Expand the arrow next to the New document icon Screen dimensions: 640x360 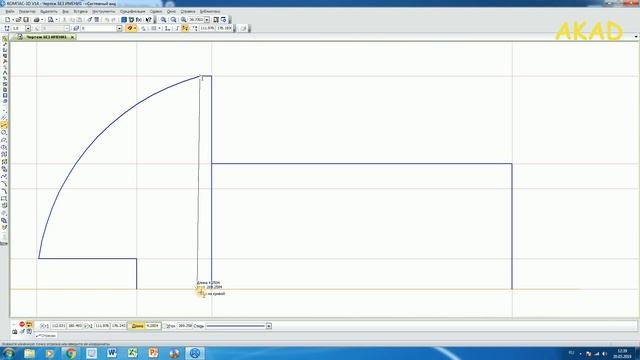(13, 20)
